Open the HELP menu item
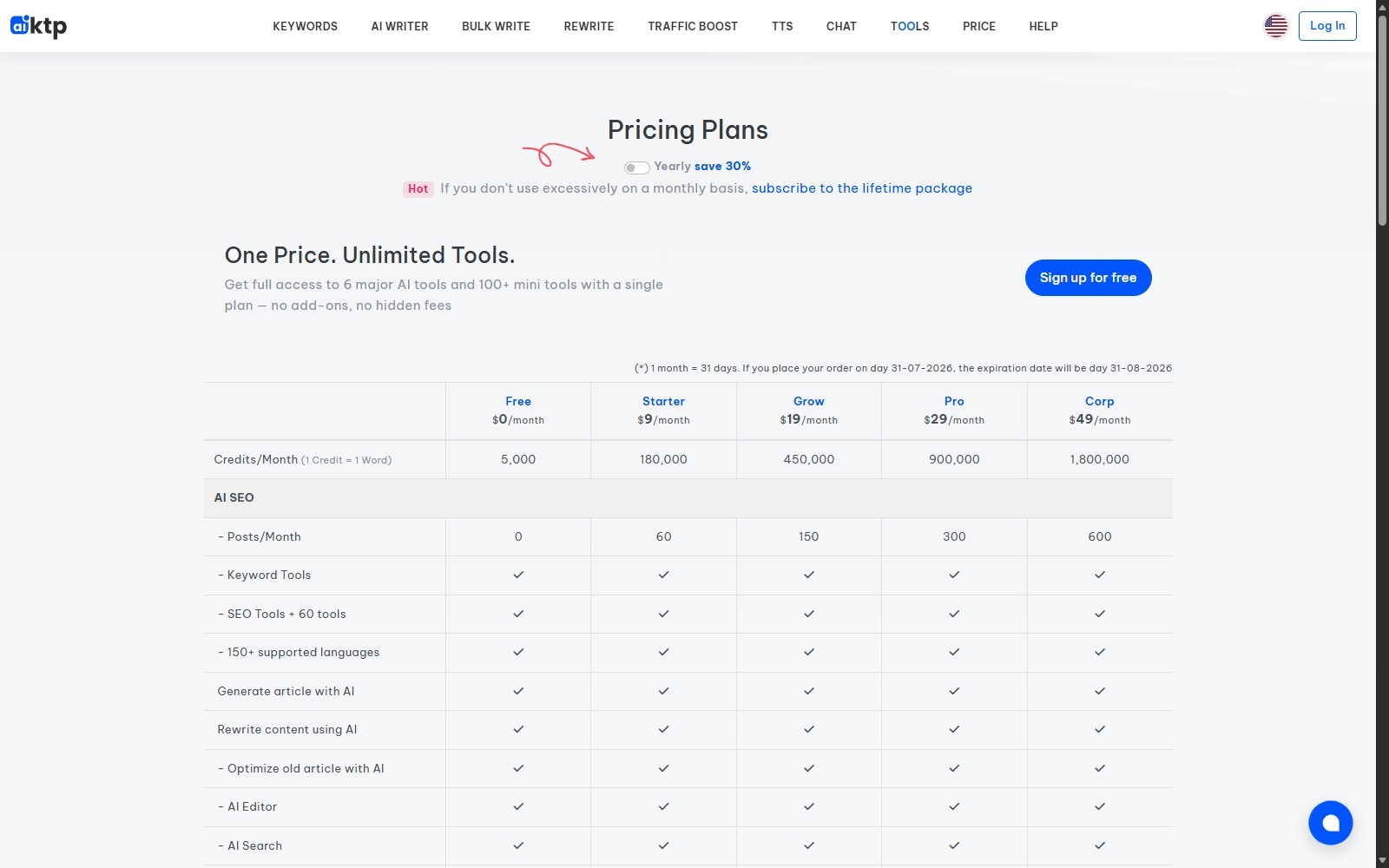This screenshot has height=868, width=1389. pyautogui.click(x=1043, y=26)
